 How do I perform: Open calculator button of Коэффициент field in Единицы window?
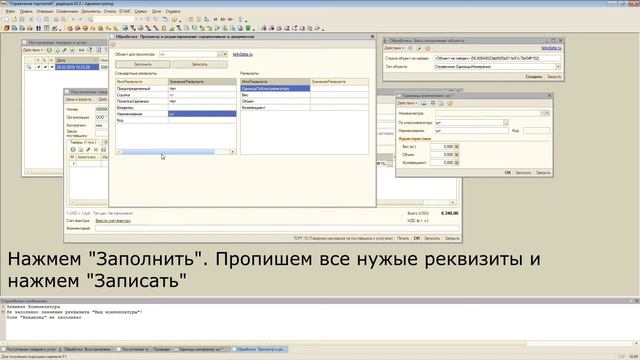click(x=457, y=162)
